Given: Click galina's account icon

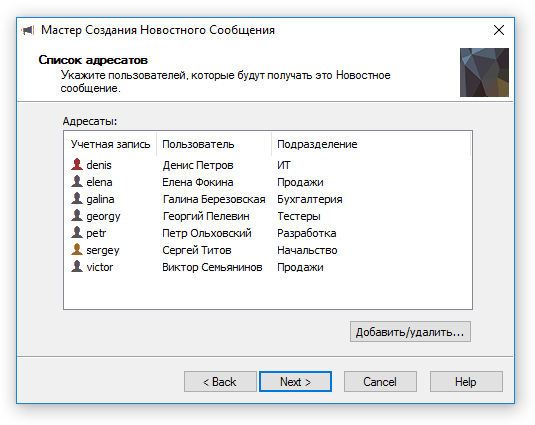Looking at the screenshot, I should tap(77, 198).
